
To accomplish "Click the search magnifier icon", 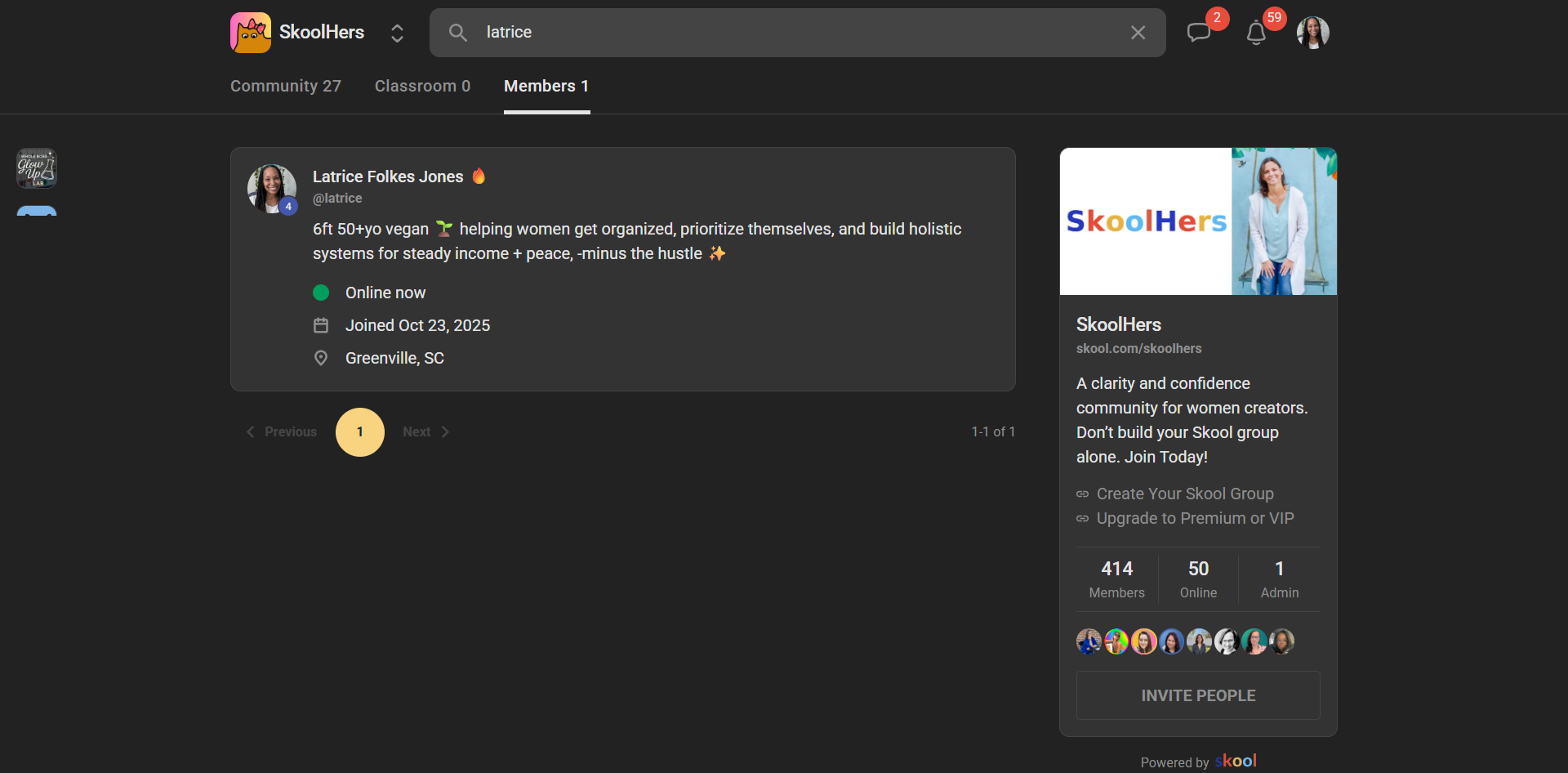I will click(x=458, y=33).
